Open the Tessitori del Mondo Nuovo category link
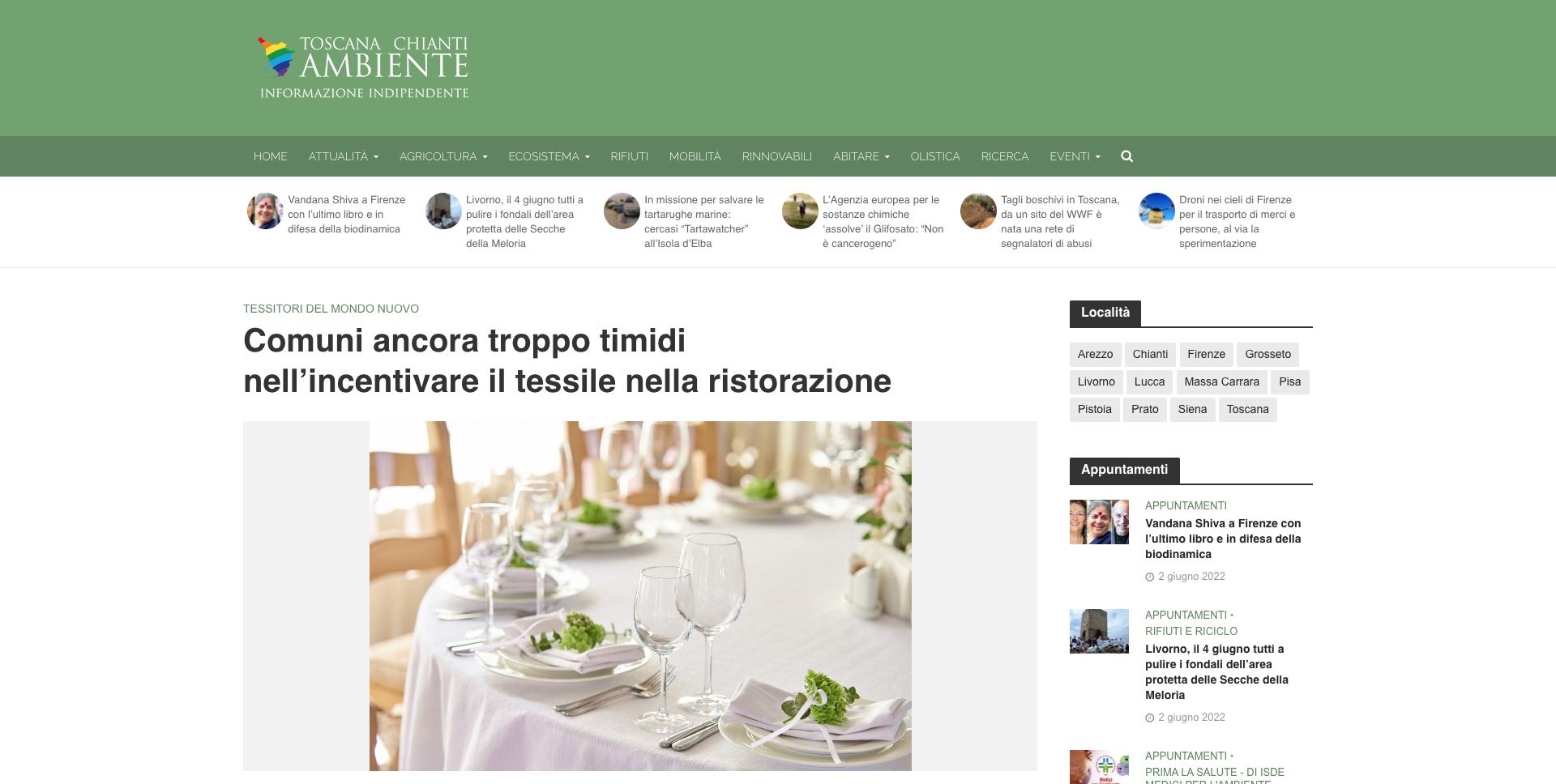1556x784 pixels. pyautogui.click(x=331, y=309)
